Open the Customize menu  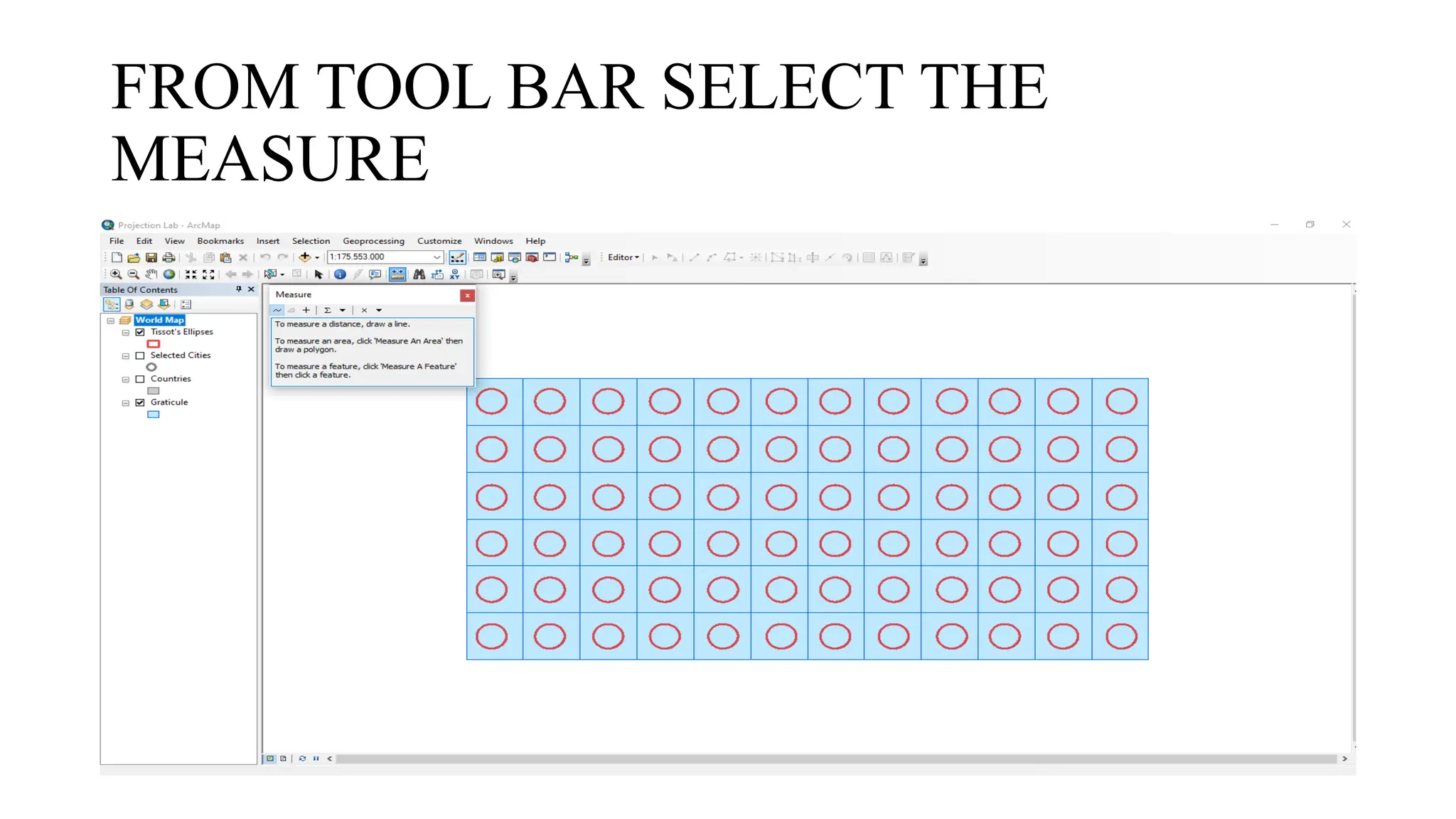pyautogui.click(x=439, y=241)
